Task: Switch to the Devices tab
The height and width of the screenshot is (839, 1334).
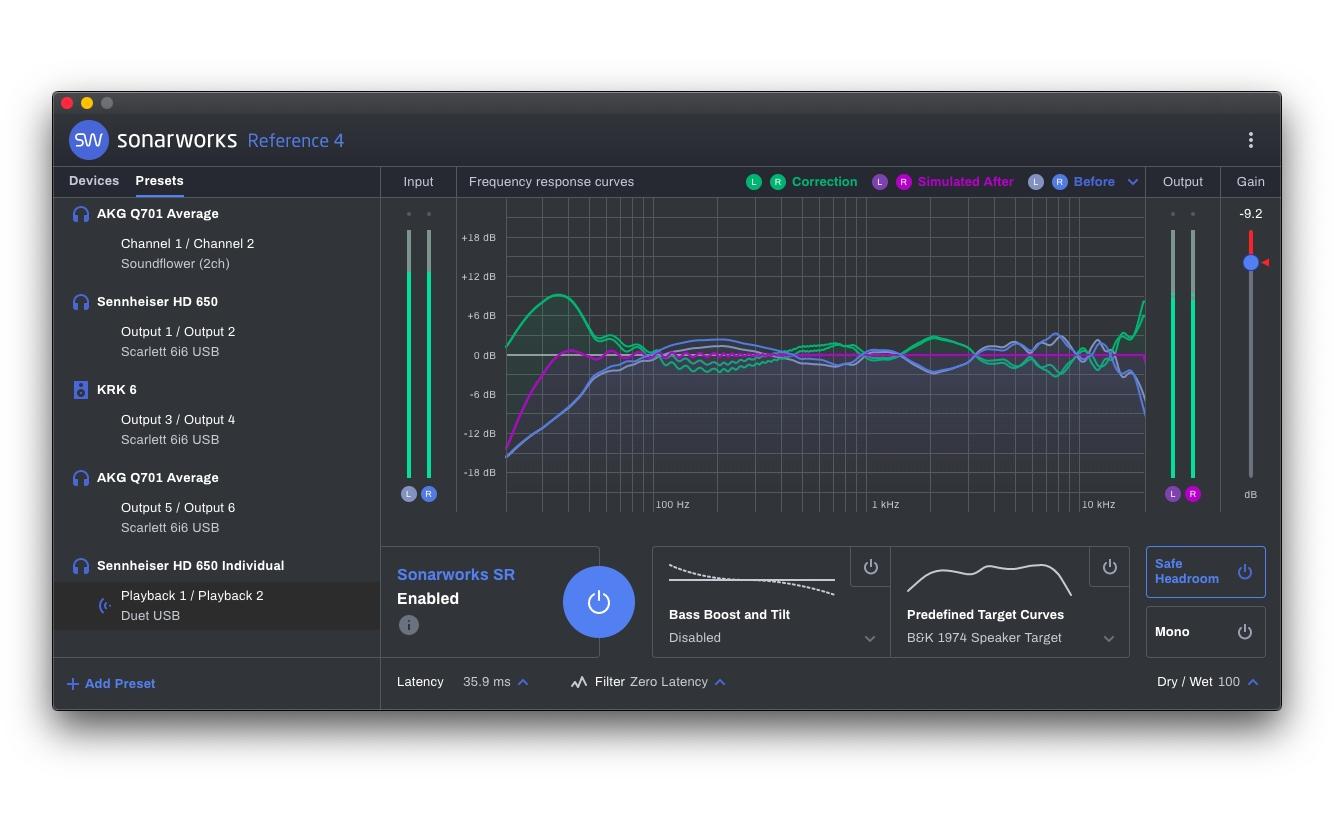Action: 94,181
